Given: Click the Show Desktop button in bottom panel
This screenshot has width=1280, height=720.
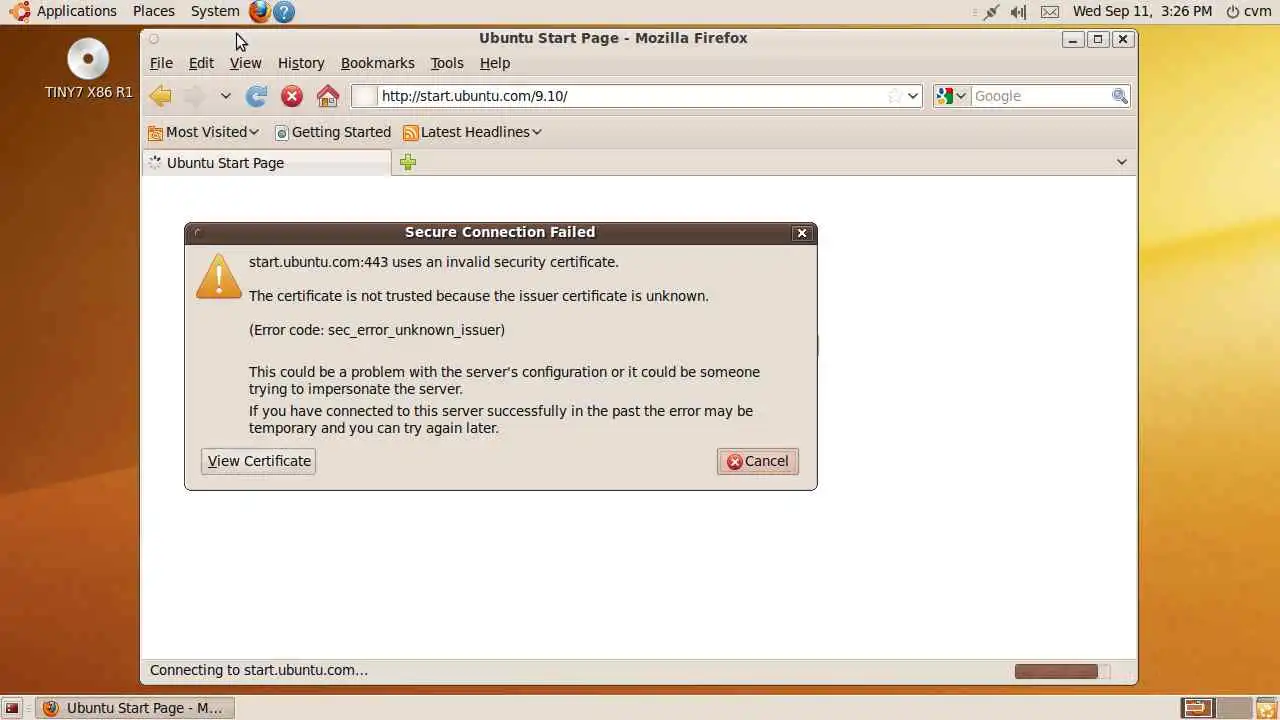Looking at the screenshot, I should click(x=12, y=708).
